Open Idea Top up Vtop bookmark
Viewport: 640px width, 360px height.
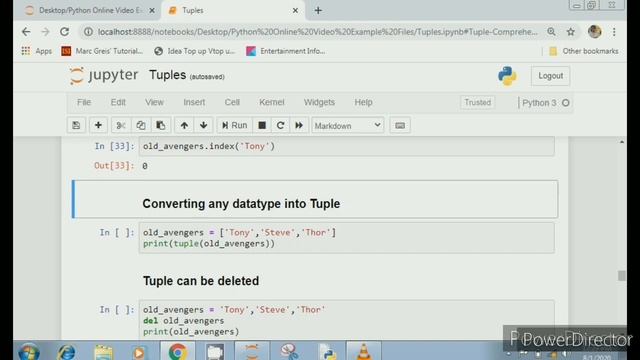pyautogui.click(x=195, y=51)
